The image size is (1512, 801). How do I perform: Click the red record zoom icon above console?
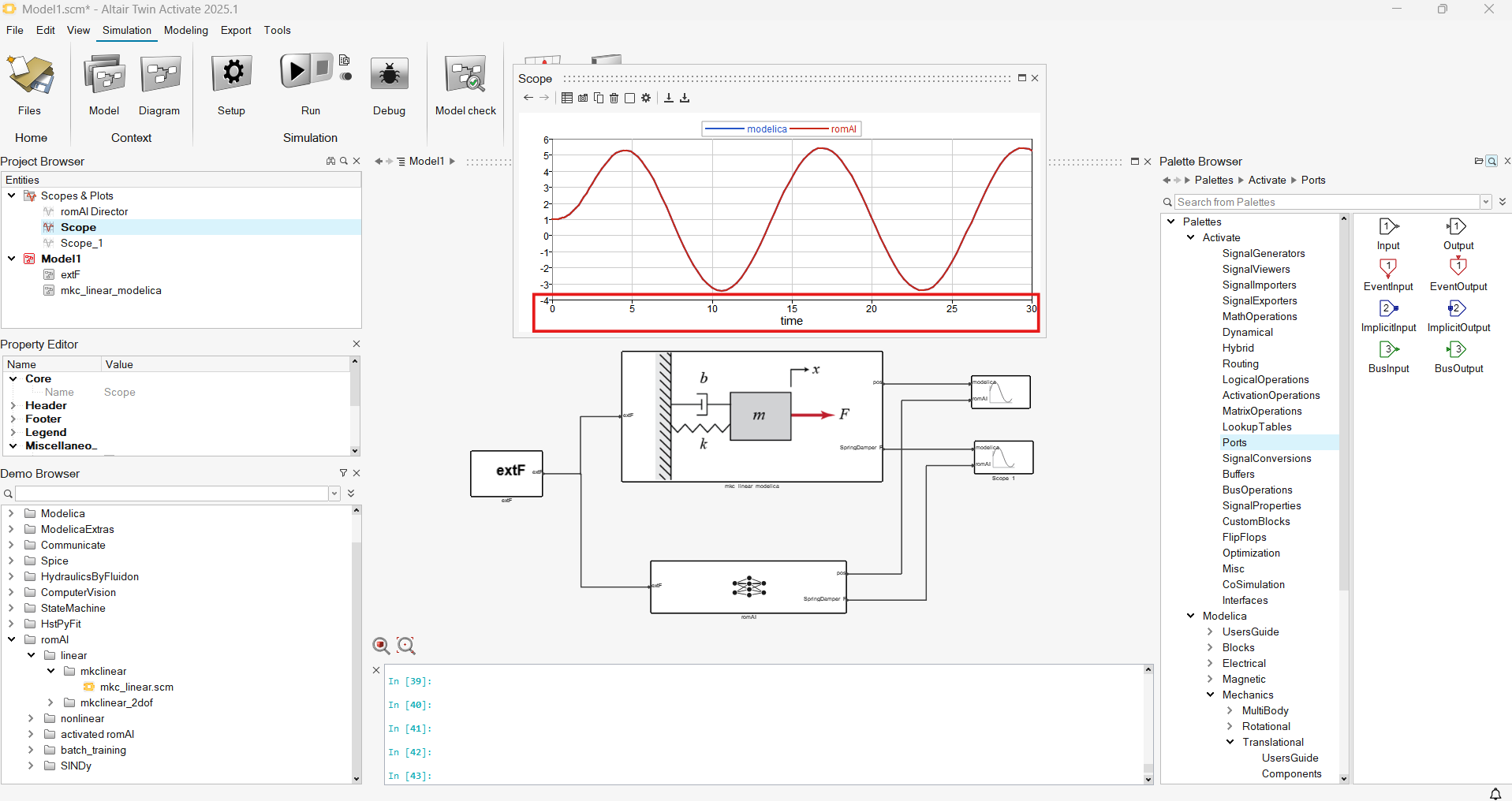tap(381, 646)
